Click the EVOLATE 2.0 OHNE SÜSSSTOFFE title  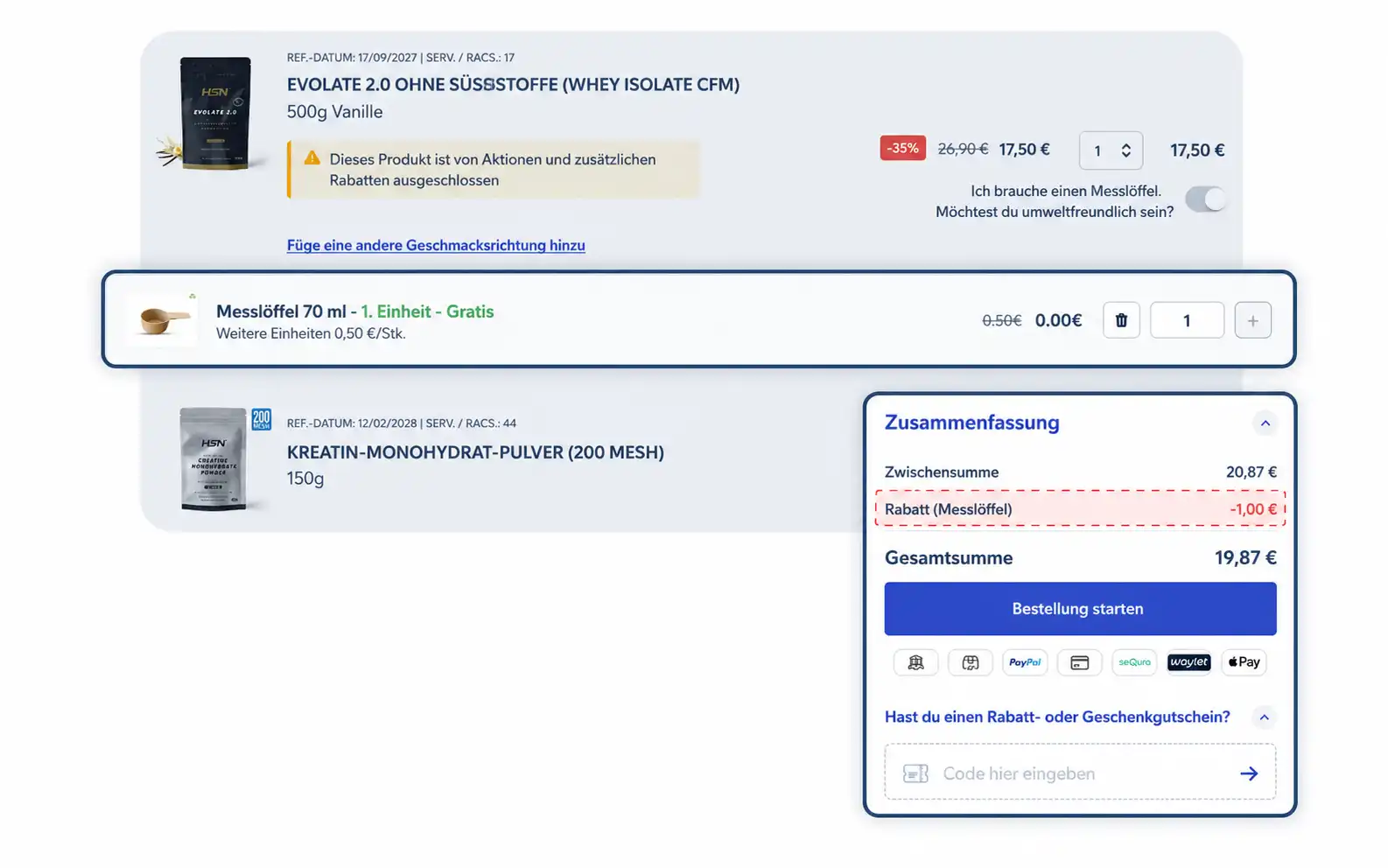513,85
